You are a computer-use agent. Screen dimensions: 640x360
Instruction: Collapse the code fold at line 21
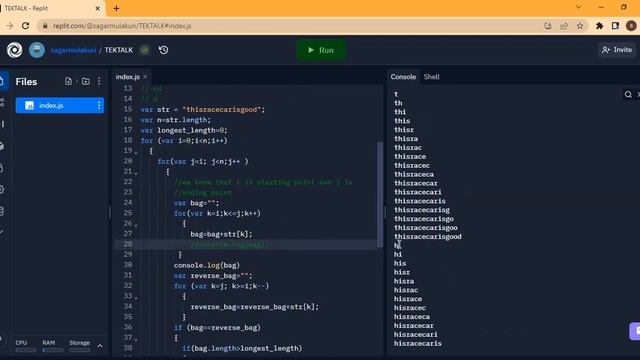pyautogui.click(x=136, y=173)
